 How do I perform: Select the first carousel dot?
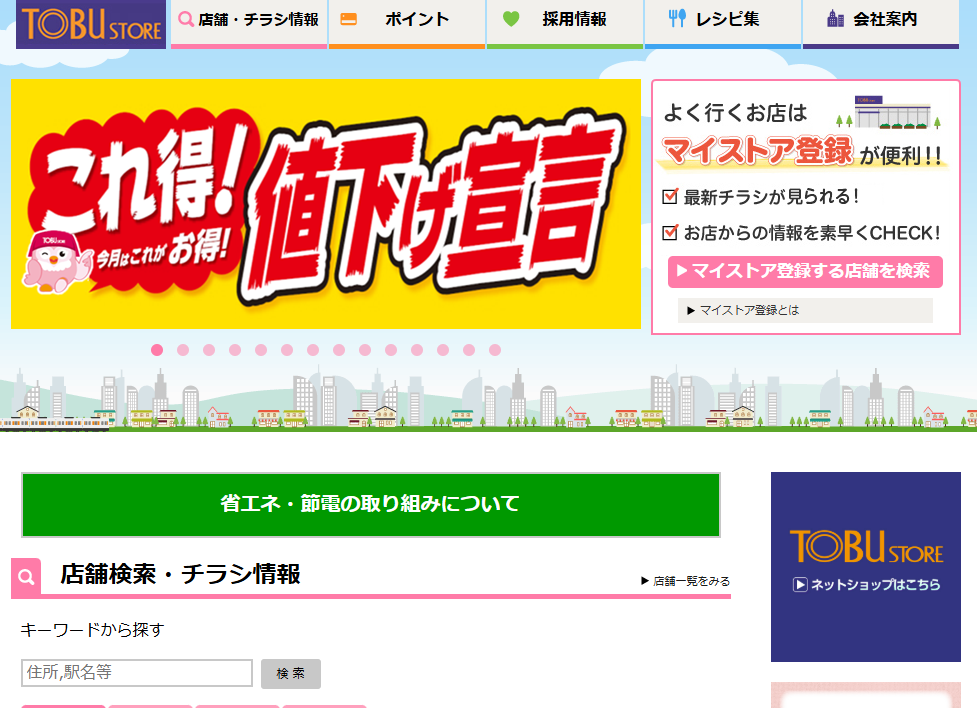click(157, 350)
